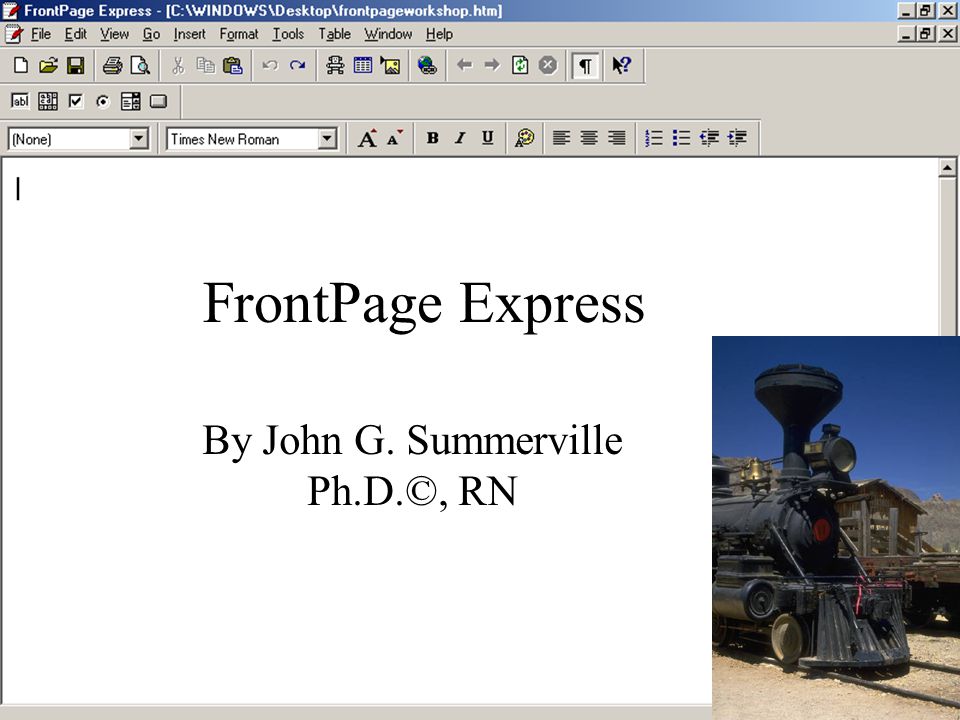
Task: Select the steam locomotive picture
Action: point(836,528)
